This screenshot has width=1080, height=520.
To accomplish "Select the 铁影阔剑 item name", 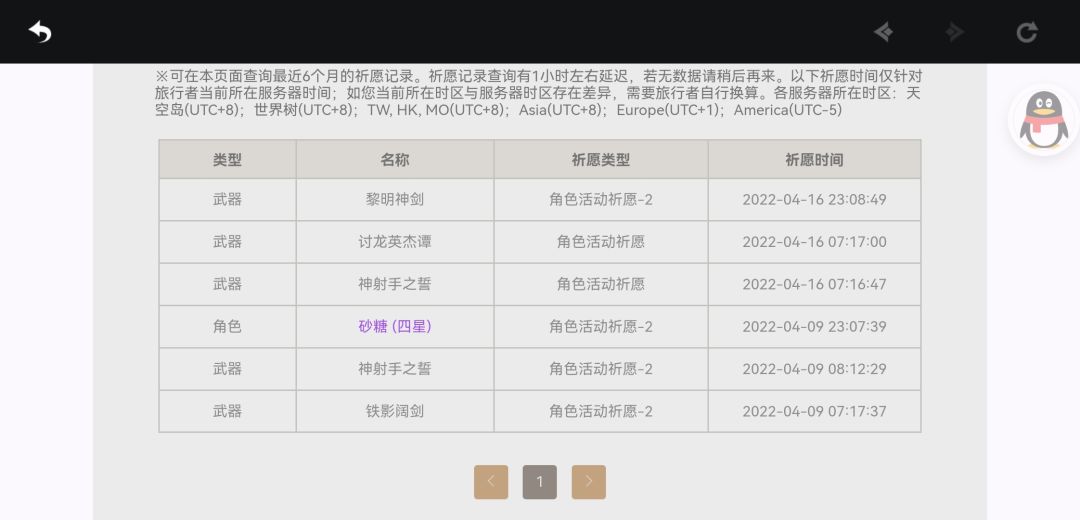I will [395, 411].
